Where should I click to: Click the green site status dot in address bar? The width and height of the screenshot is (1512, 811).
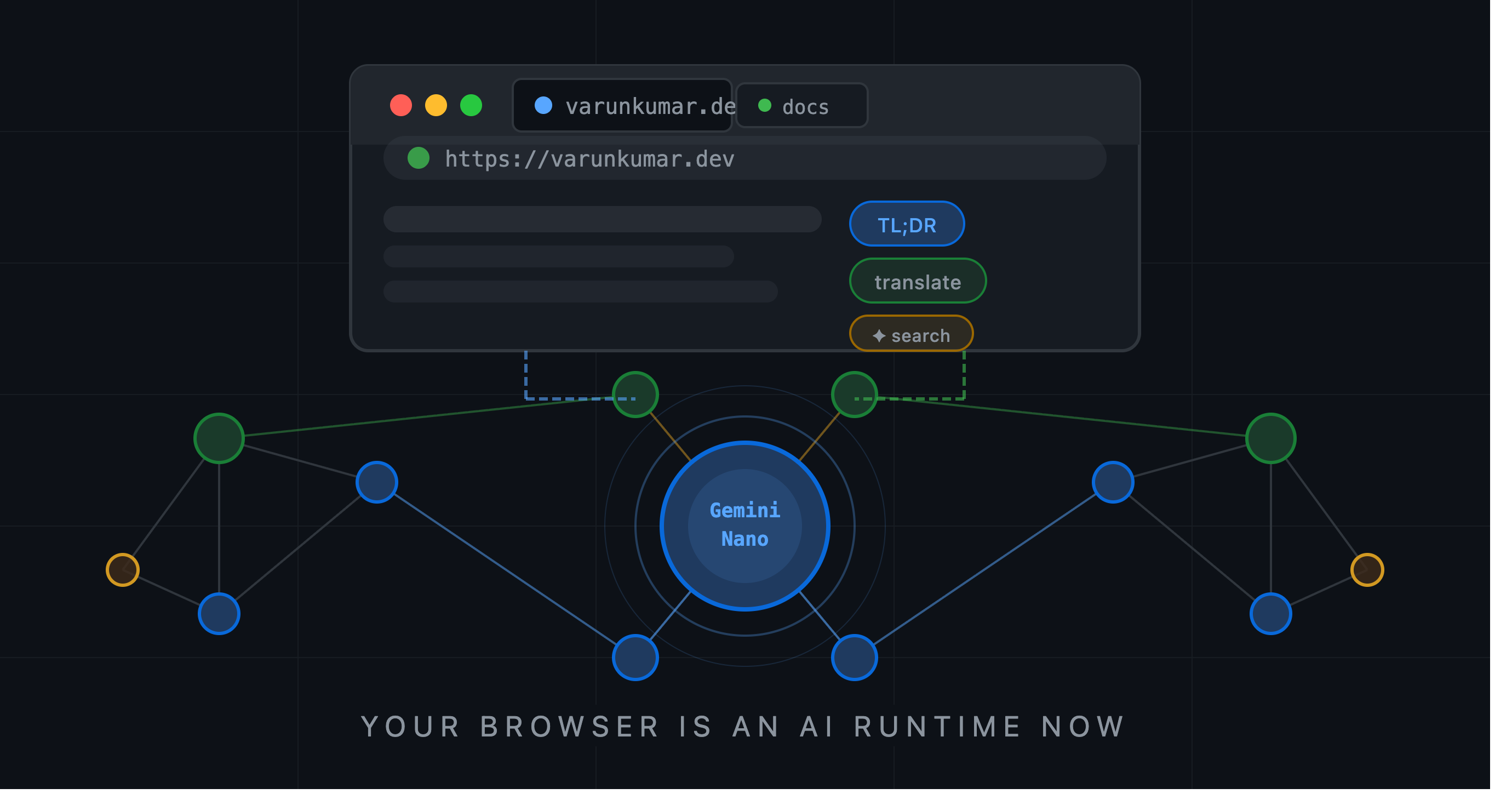[x=419, y=158]
